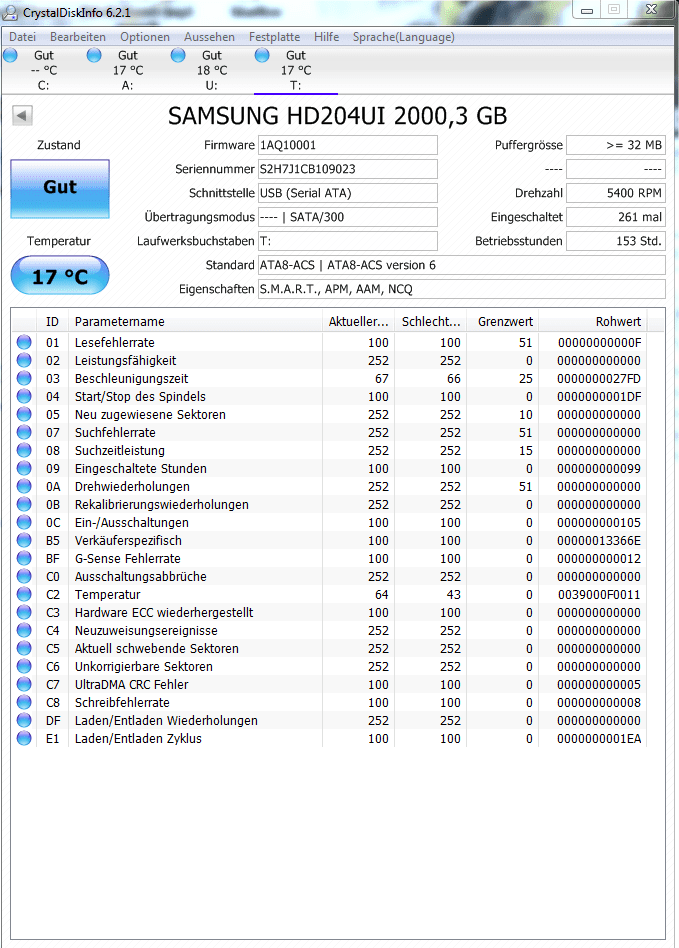
Task: Click the Puffergrösse value >= 32 MB
Action: pos(616,145)
